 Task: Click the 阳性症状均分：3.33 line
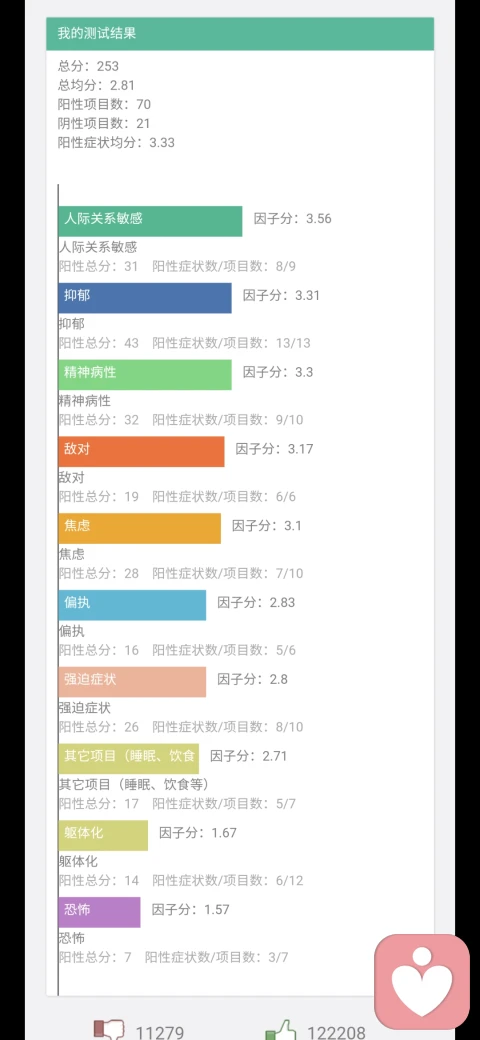coord(117,143)
